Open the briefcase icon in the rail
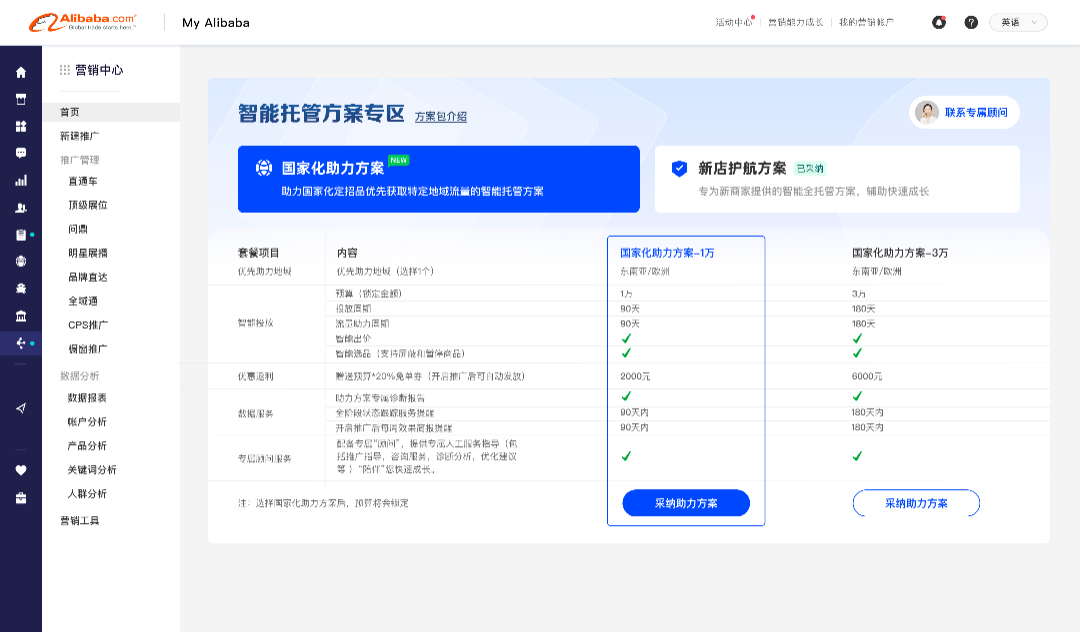This screenshot has height=632, width=1080. tap(21, 498)
